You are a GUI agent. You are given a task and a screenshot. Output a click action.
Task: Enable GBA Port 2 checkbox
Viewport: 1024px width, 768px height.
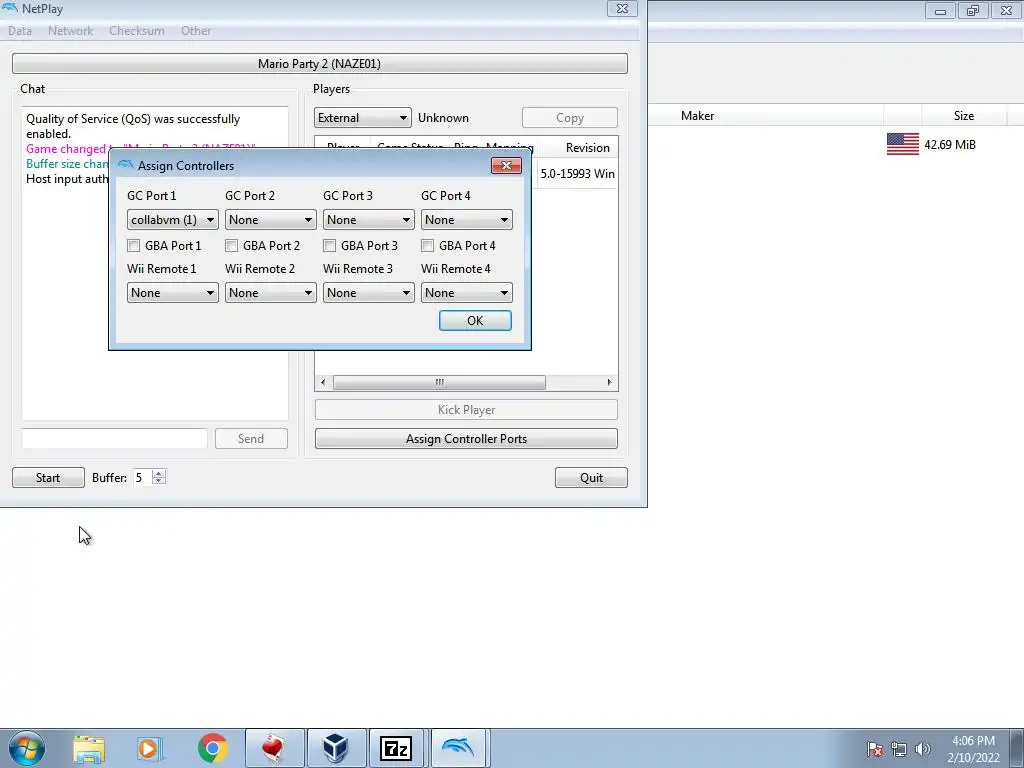pos(231,246)
